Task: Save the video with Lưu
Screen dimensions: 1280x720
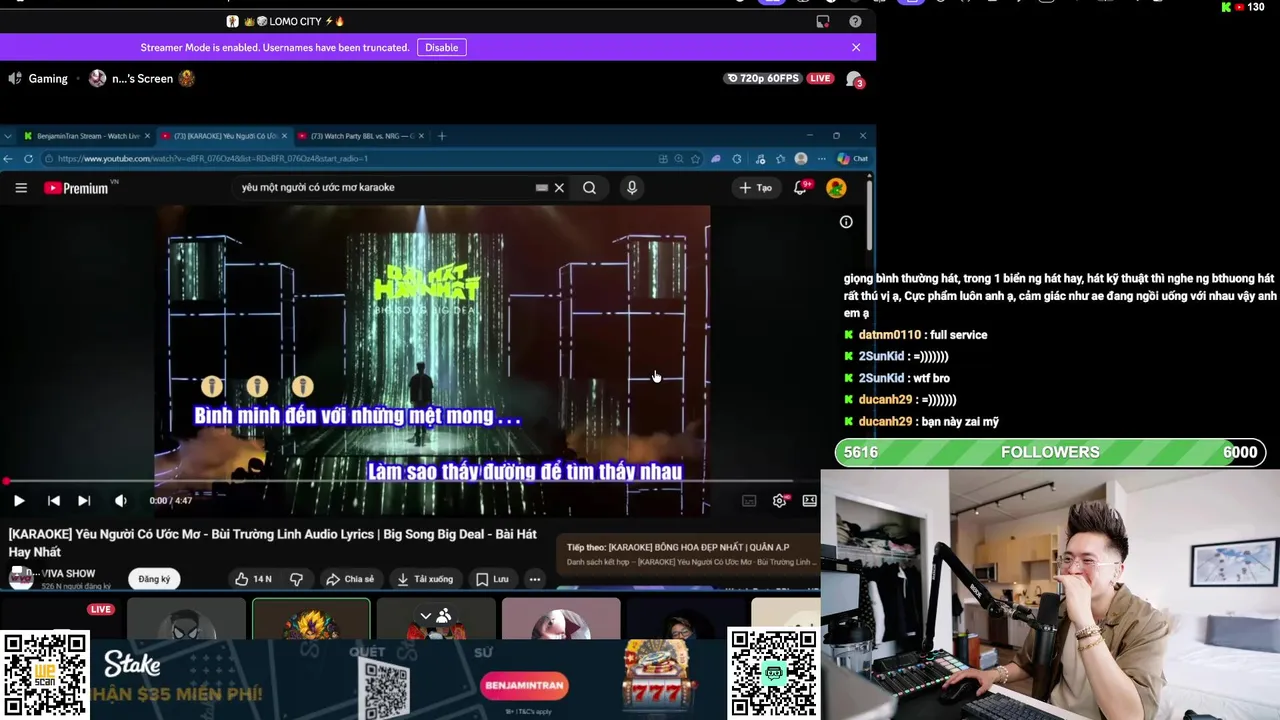Action: [492, 579]
